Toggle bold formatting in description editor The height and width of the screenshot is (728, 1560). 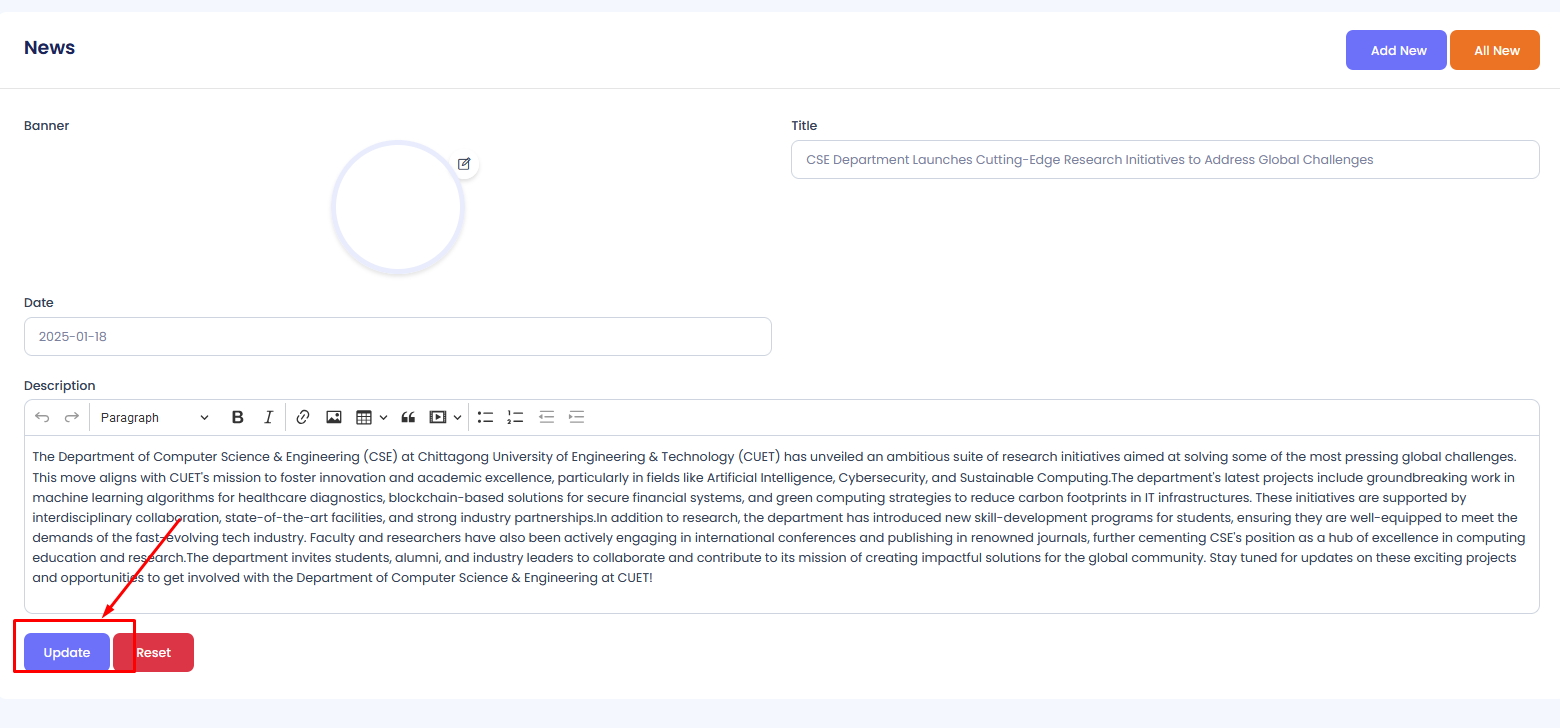[238, 417]
